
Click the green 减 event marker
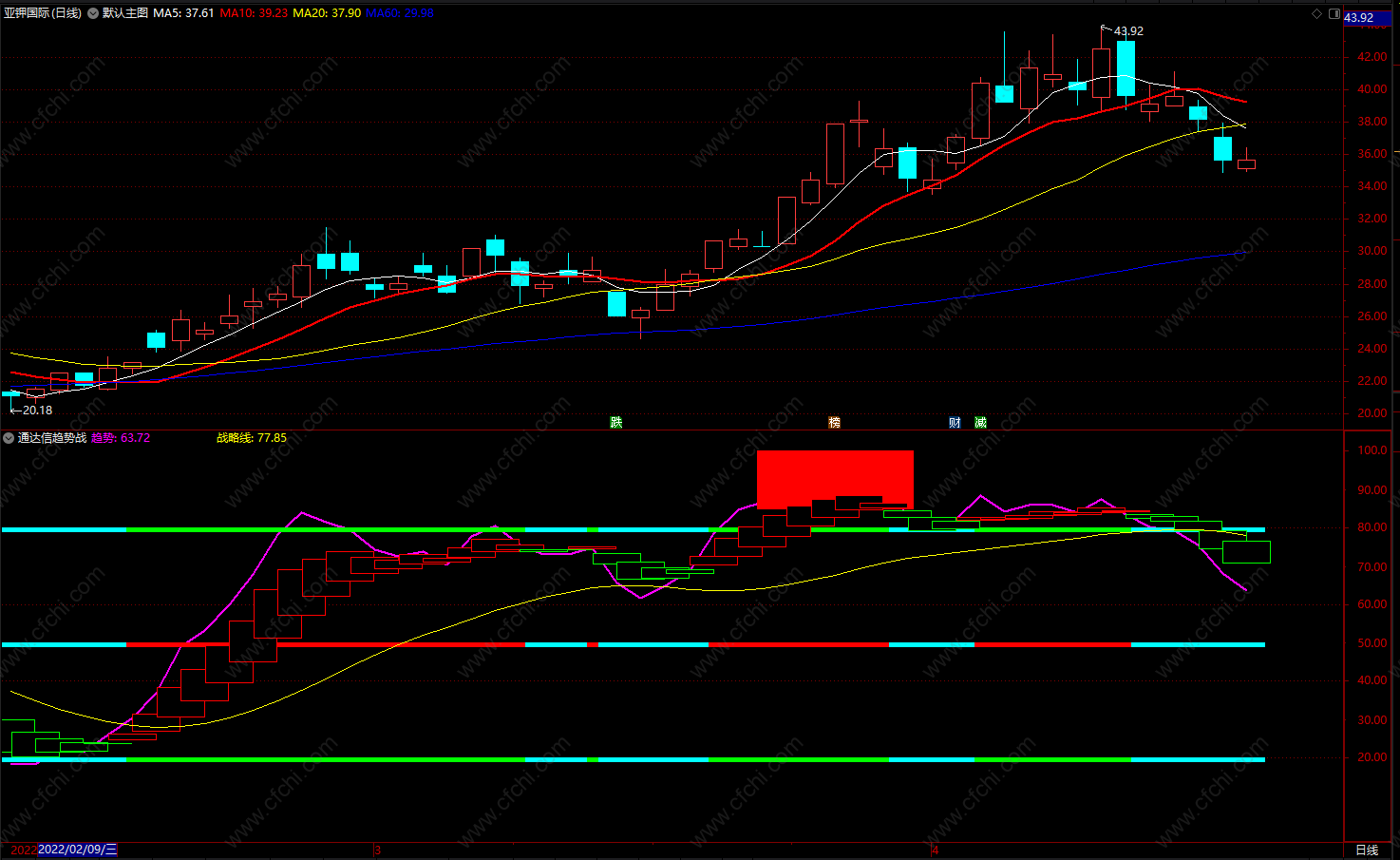click(980, 423)
